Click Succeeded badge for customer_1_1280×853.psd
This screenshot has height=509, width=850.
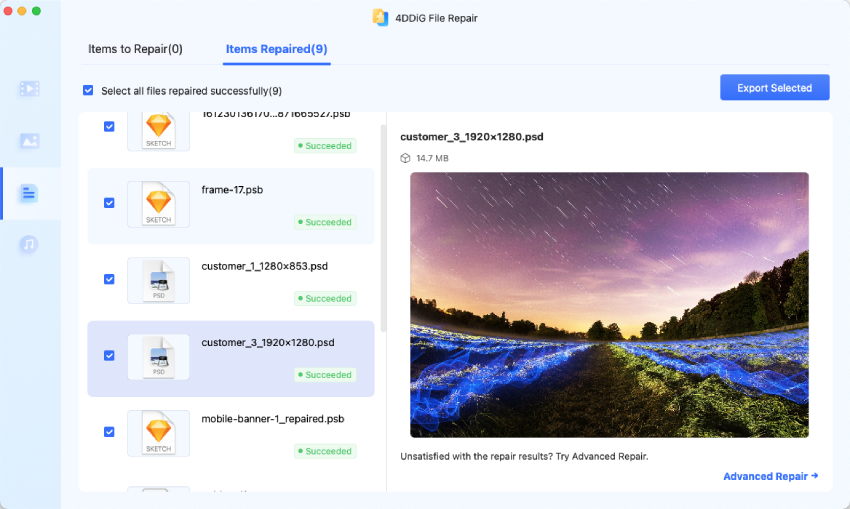(325, 299)
